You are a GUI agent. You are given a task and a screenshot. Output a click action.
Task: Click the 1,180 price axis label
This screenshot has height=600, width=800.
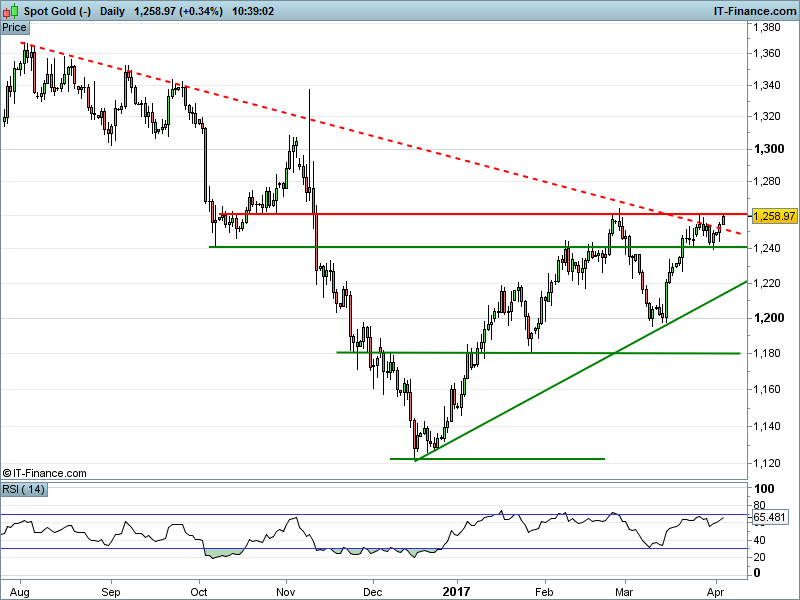[x=767, y=353]
